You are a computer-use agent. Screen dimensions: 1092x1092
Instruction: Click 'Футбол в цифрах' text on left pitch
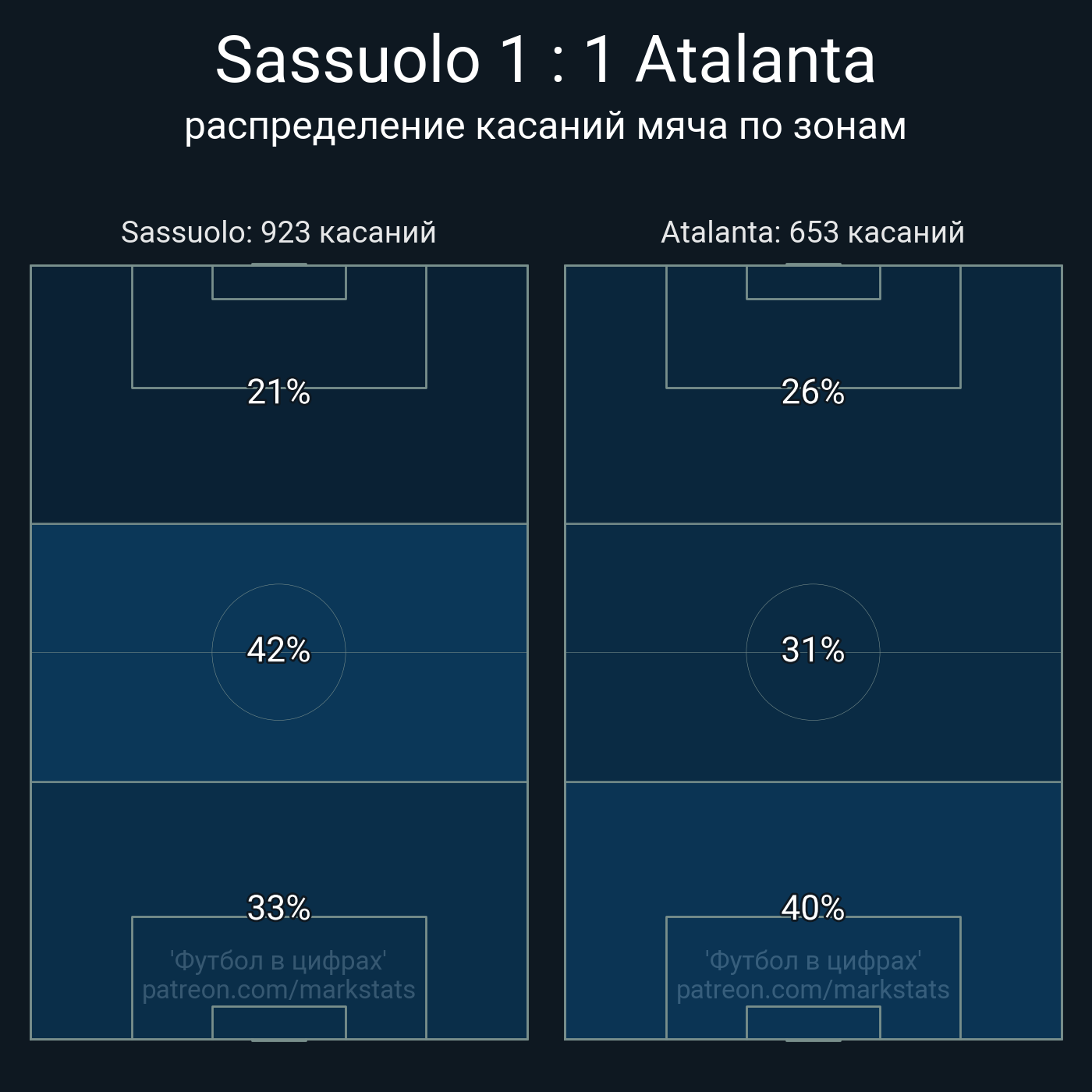278,960
